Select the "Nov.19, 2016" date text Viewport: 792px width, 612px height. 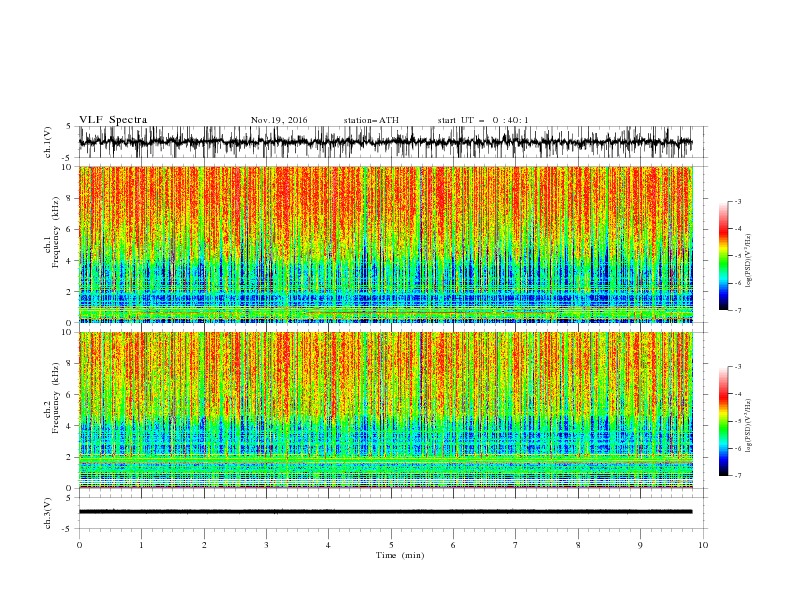point(279,120)
